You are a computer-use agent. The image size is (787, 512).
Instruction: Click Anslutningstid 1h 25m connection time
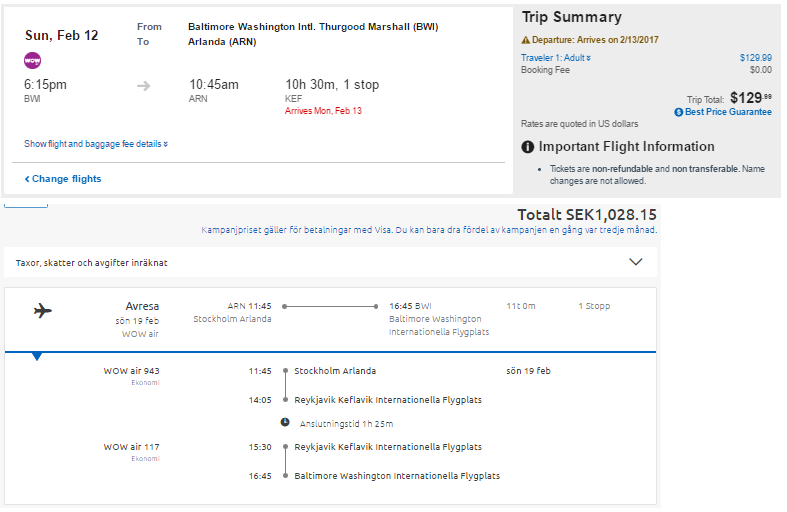tap(346, 424)
